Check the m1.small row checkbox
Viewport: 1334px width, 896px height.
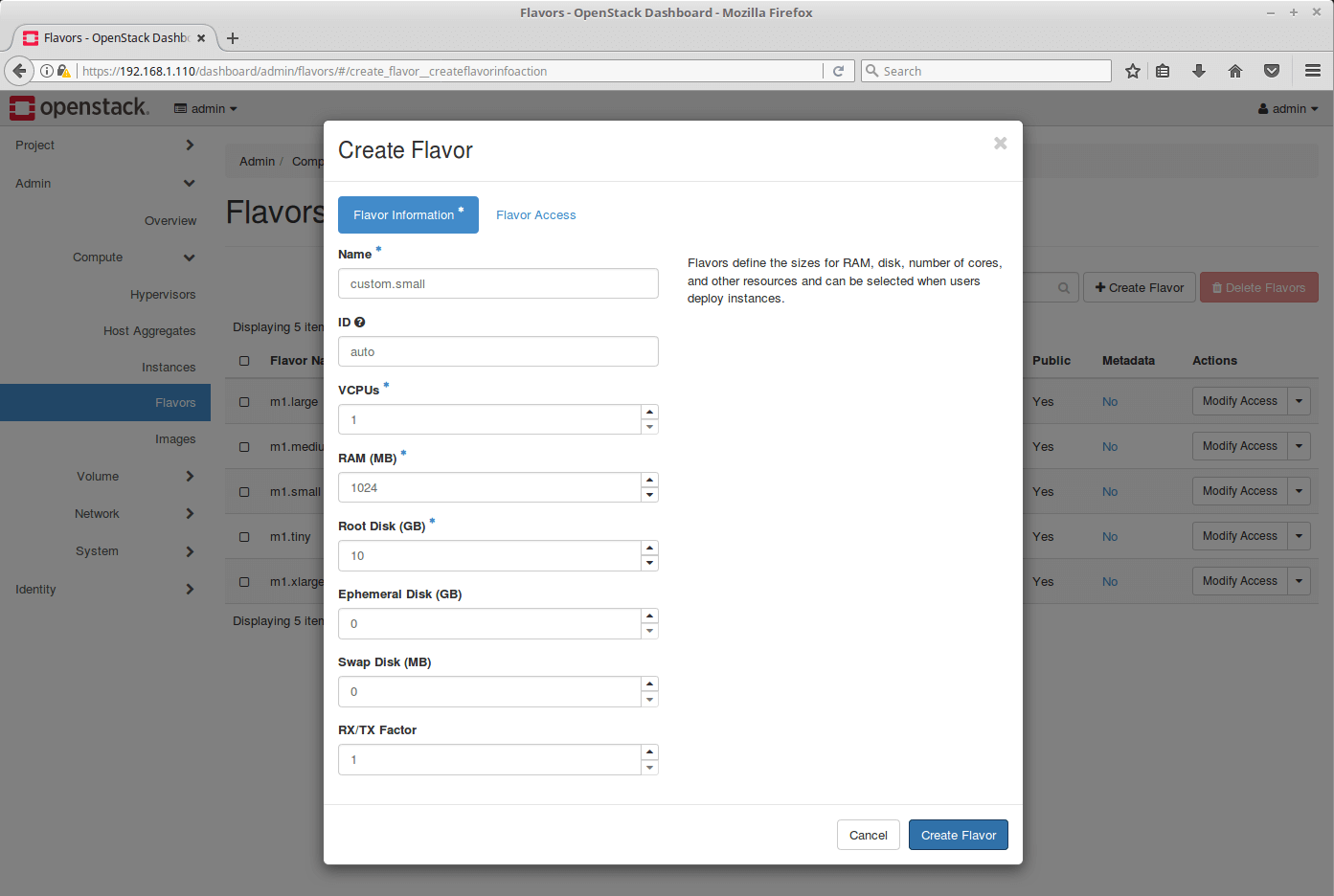(244, 492)
